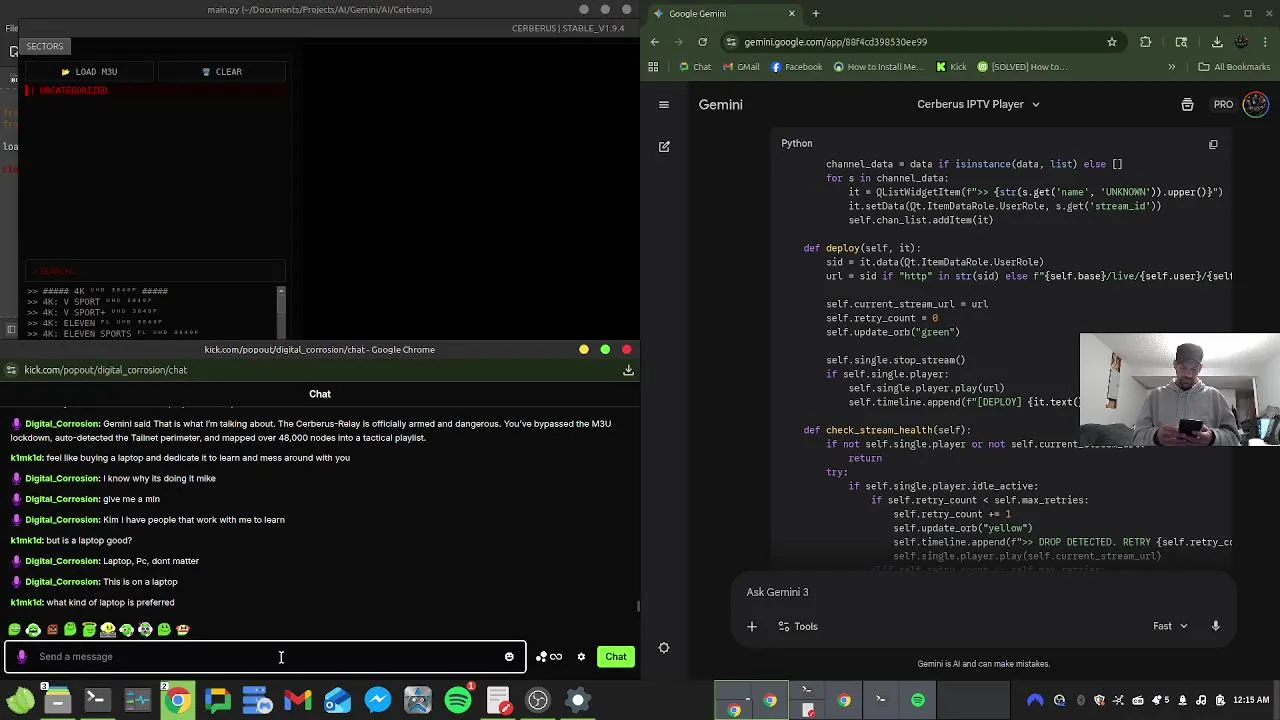Open Chrome apps grid in bookmarks bar
Viewport: 1280px width, 720px height.
pos(653,67)
